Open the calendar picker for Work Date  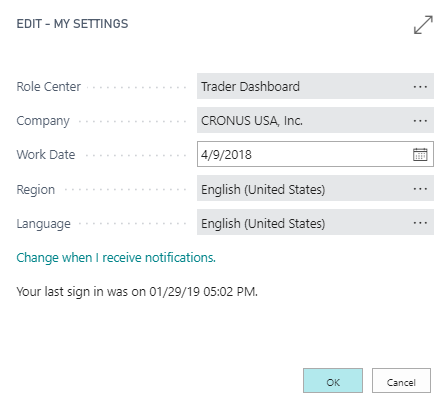click(420, 154)
